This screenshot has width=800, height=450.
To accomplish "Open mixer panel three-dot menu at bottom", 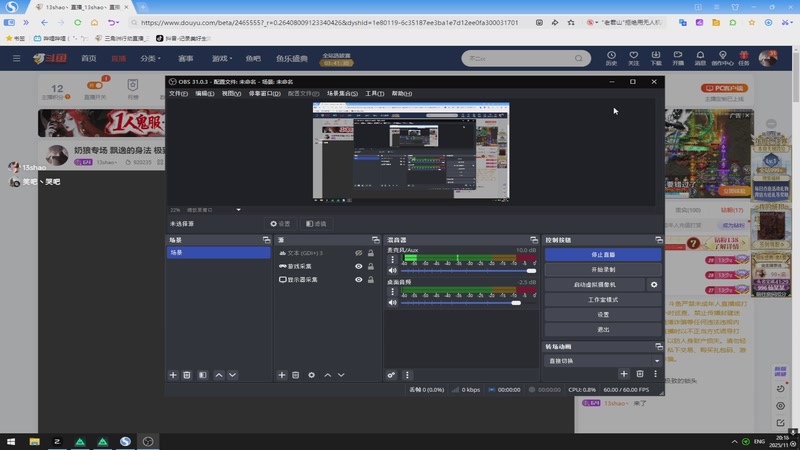I will coord(407,375).
